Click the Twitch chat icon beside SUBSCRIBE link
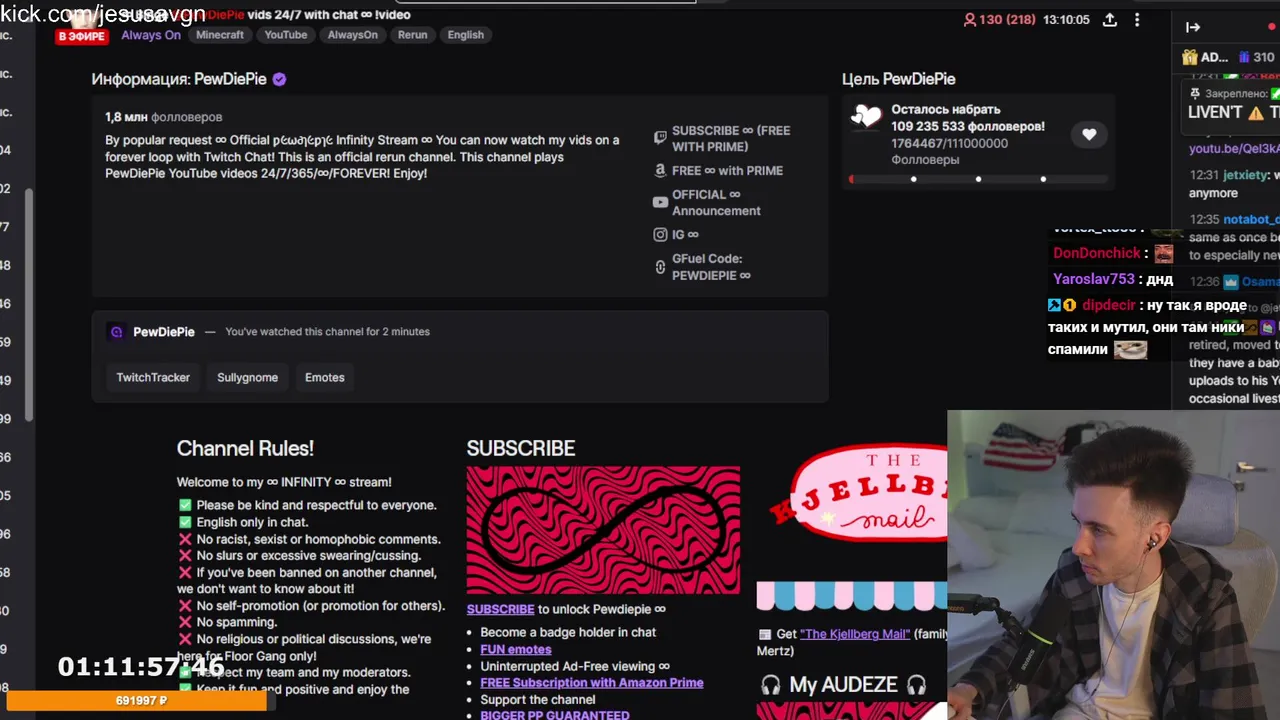The image size is (1280, 720). [660, 138]
